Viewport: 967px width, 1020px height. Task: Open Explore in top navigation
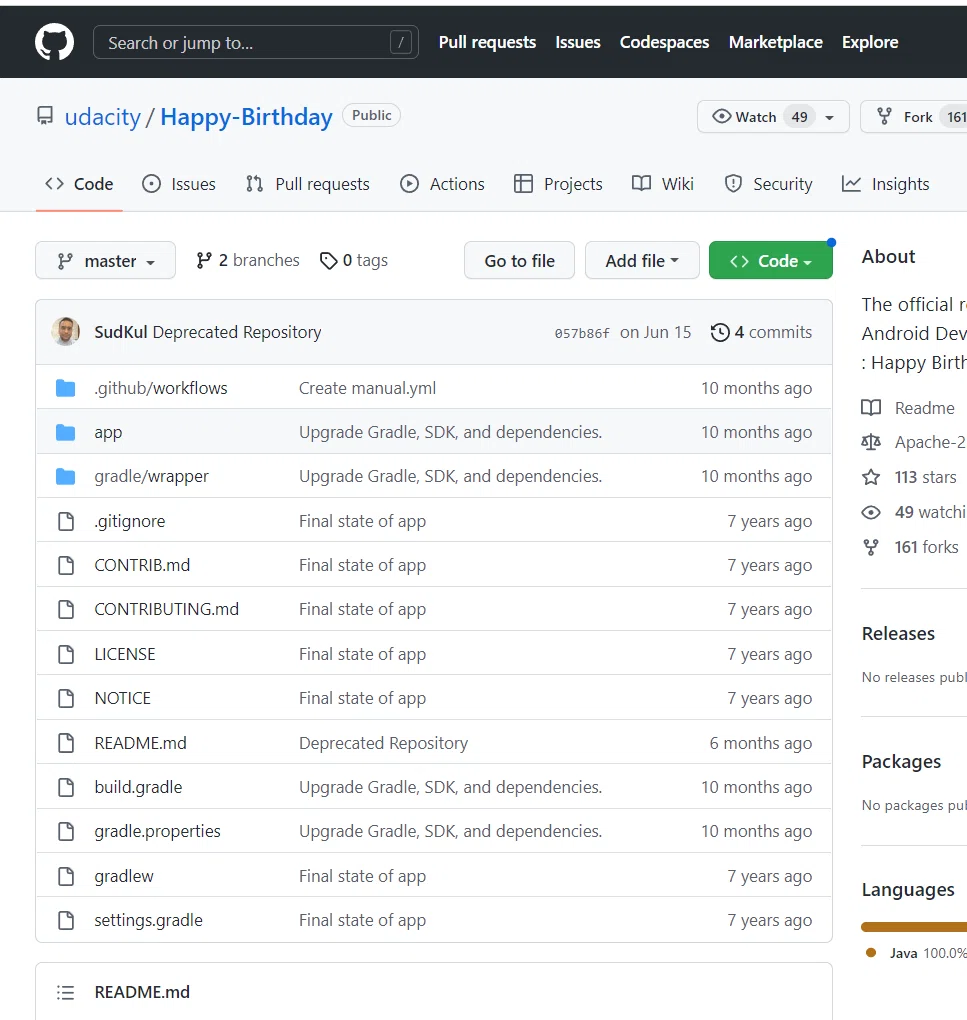point(869,42)
